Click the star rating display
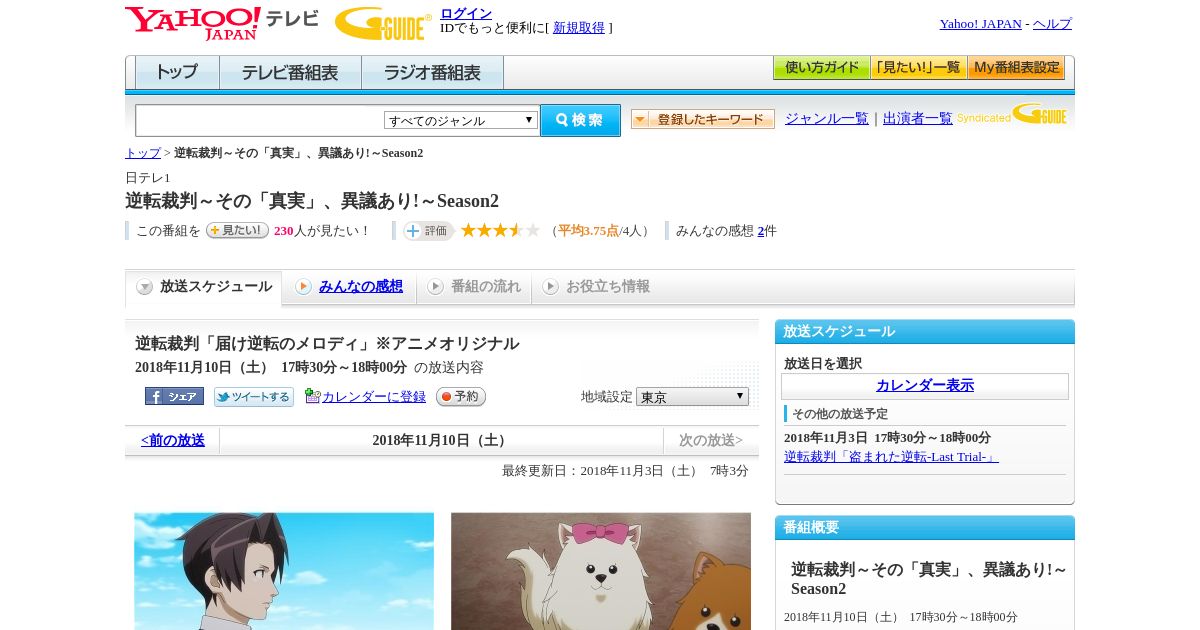Viewport: 1200px width, 630px height. [500, 230]
